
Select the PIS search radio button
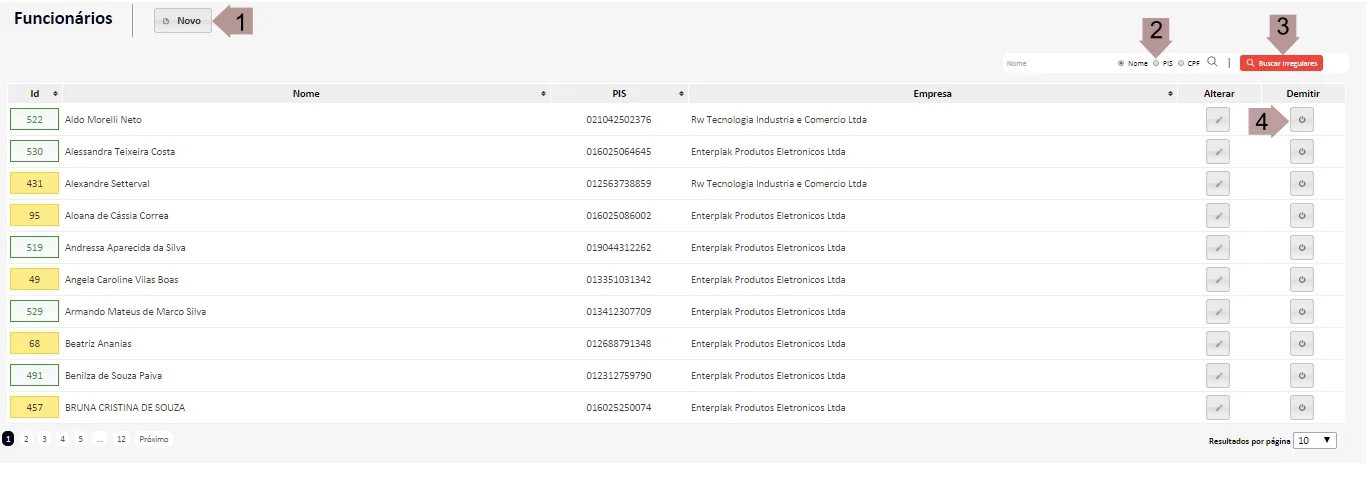tap(1156, 63)
